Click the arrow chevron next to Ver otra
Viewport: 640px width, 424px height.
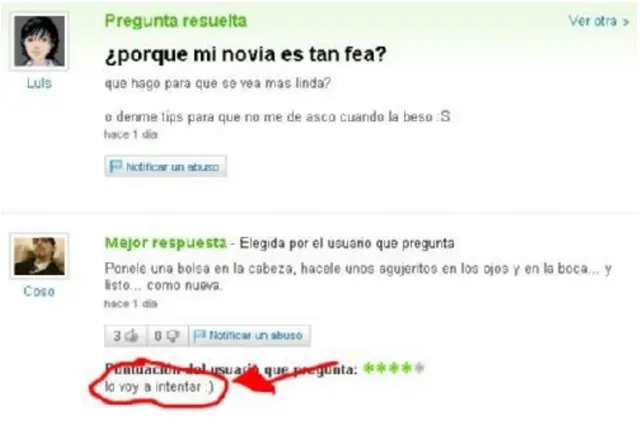[625, 22]
